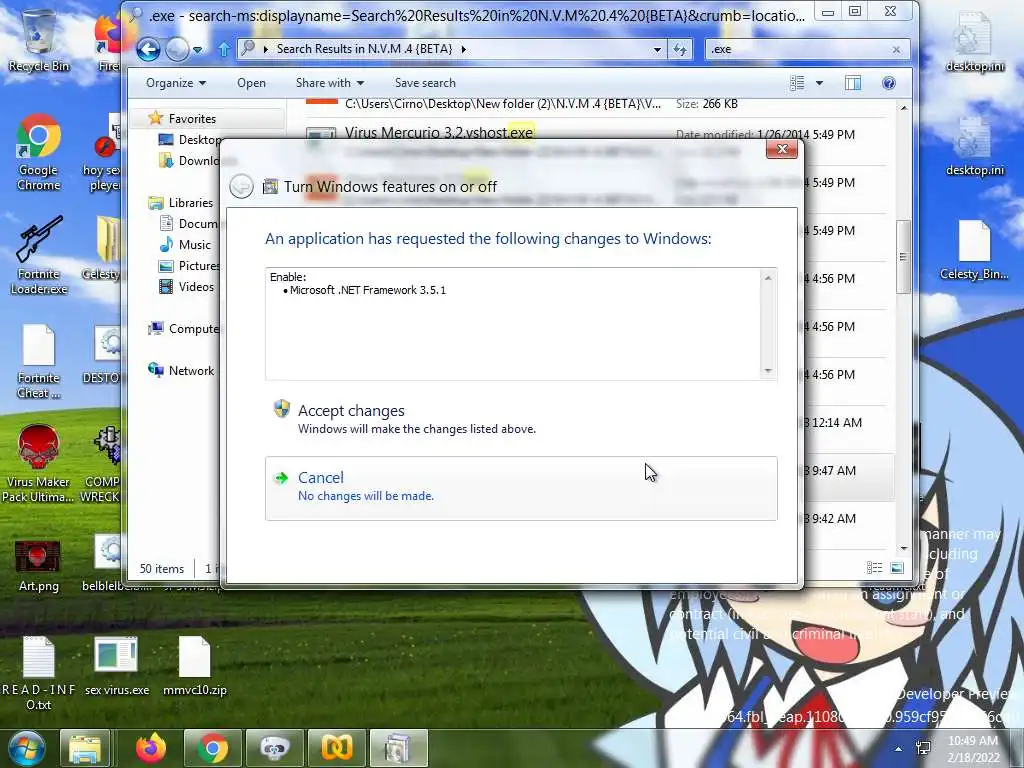Click the Explorer forward navigation button
Screen dimensions: 1024x768
(x=176, y=49)
